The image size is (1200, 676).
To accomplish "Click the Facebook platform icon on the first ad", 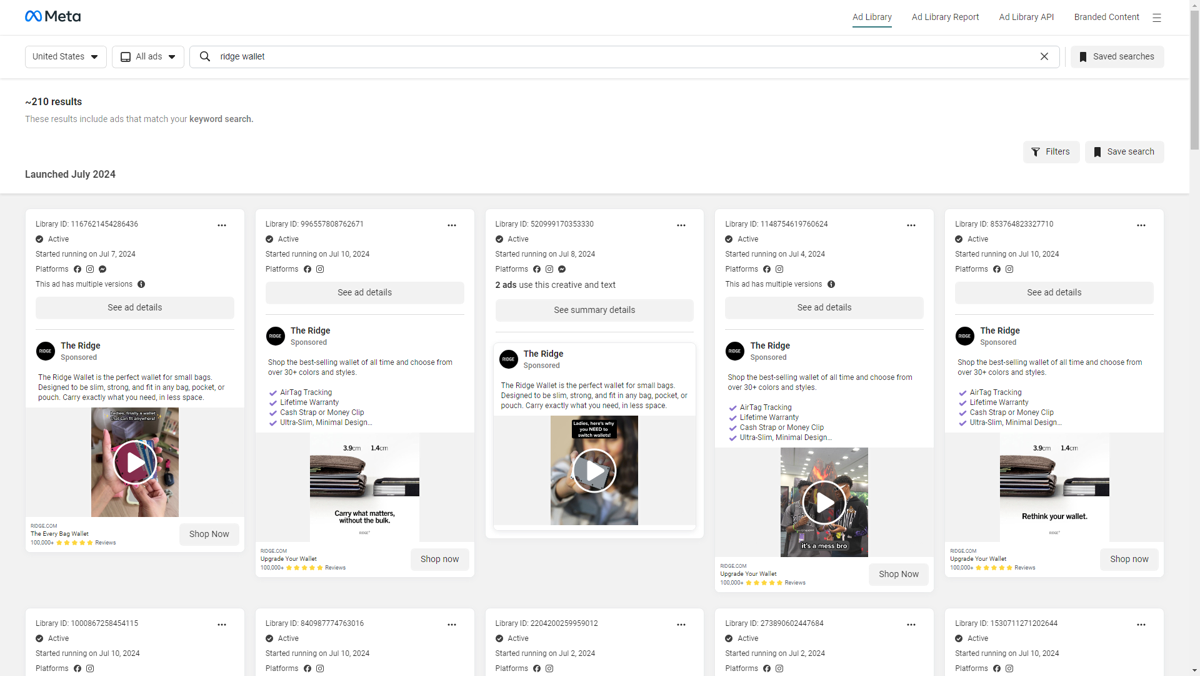I will (x=77, y=269).
